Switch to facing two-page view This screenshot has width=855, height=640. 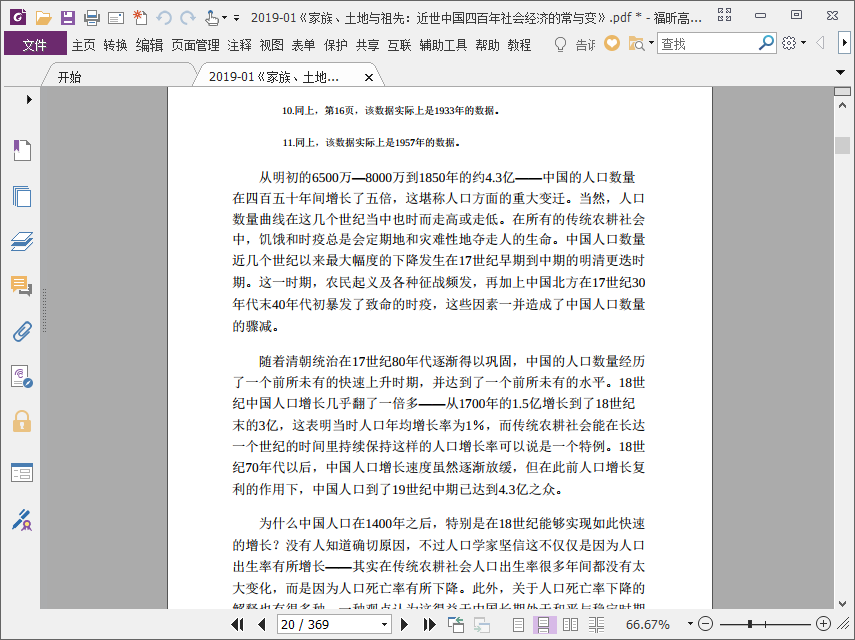pyautogui.click(x=570, y=625)
